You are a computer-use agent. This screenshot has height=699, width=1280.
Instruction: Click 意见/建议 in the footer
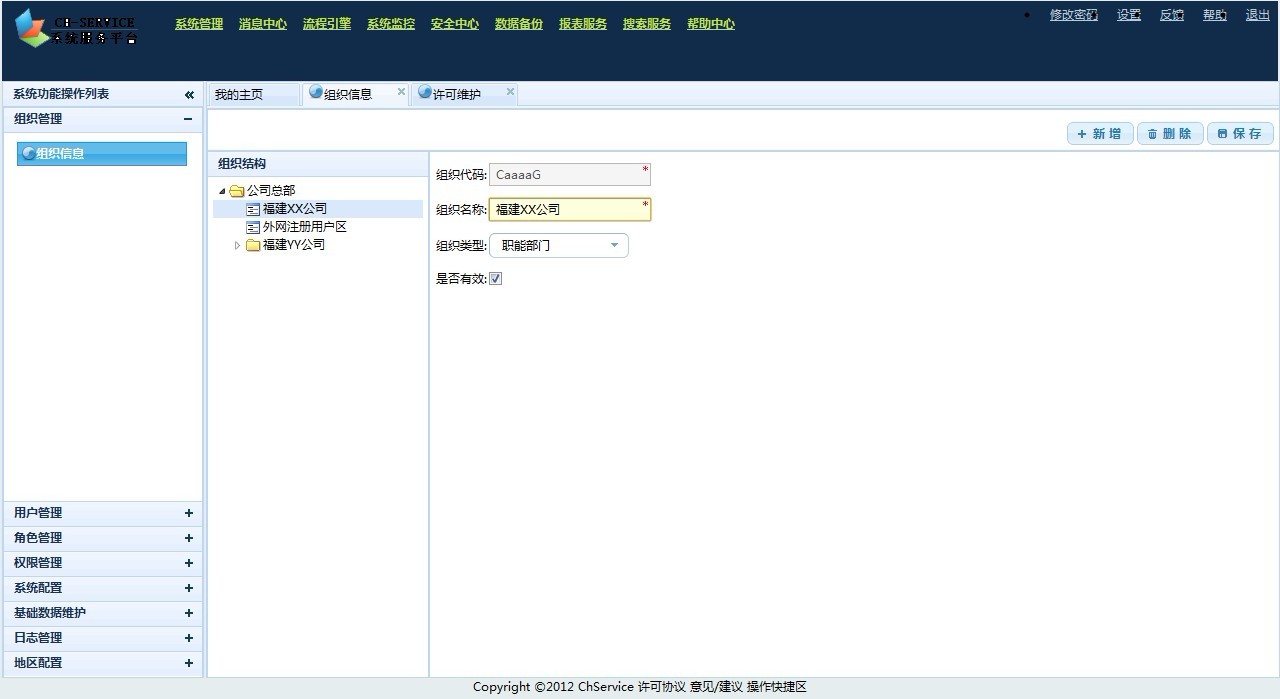click(716, 687)
